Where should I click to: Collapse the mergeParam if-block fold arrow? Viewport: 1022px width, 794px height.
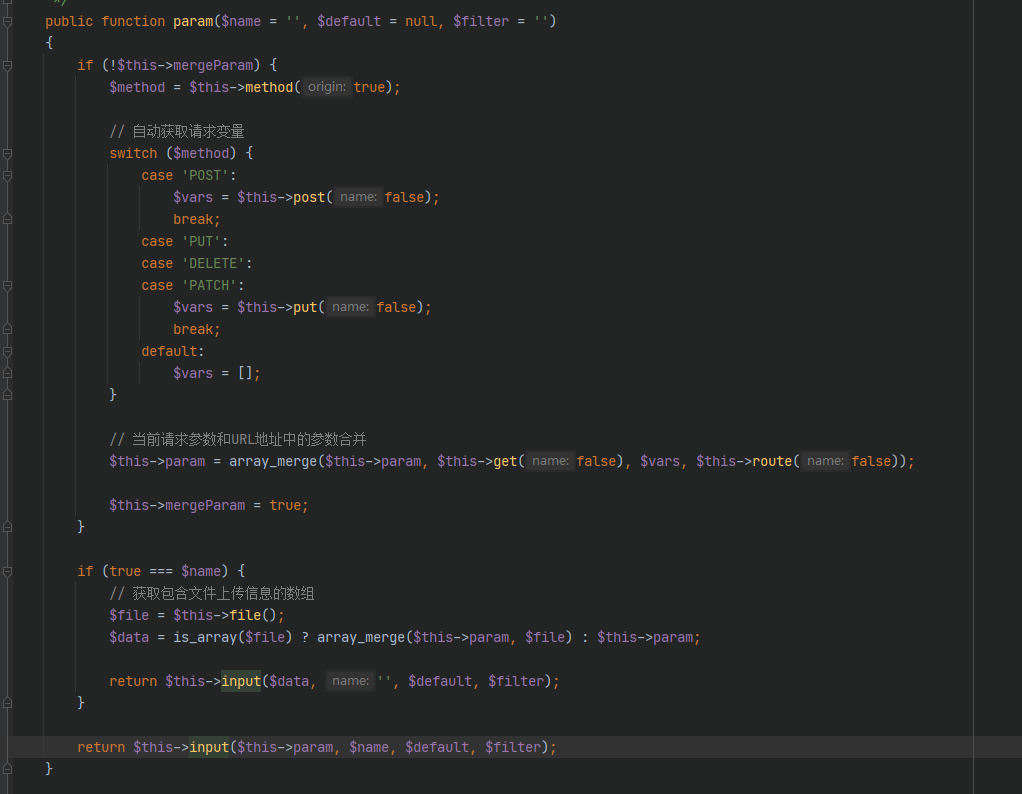7,65
